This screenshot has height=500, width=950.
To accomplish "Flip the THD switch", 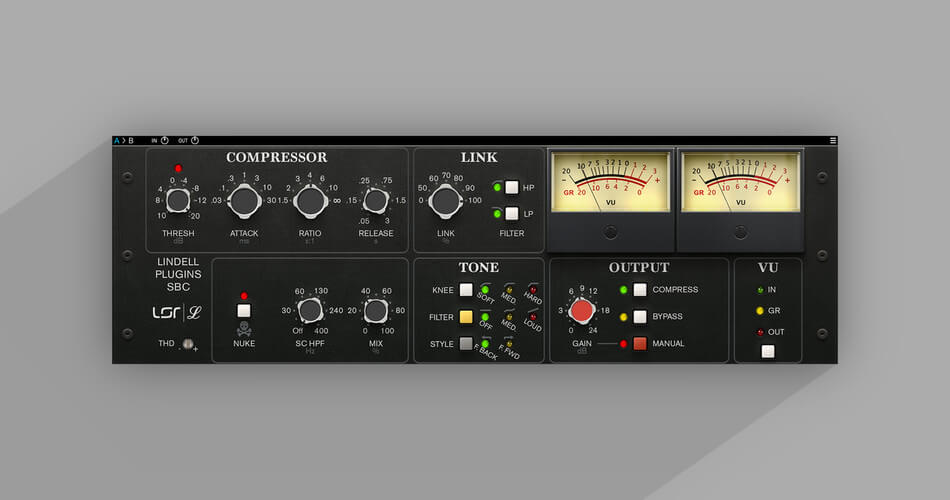I will click(188, 344).
